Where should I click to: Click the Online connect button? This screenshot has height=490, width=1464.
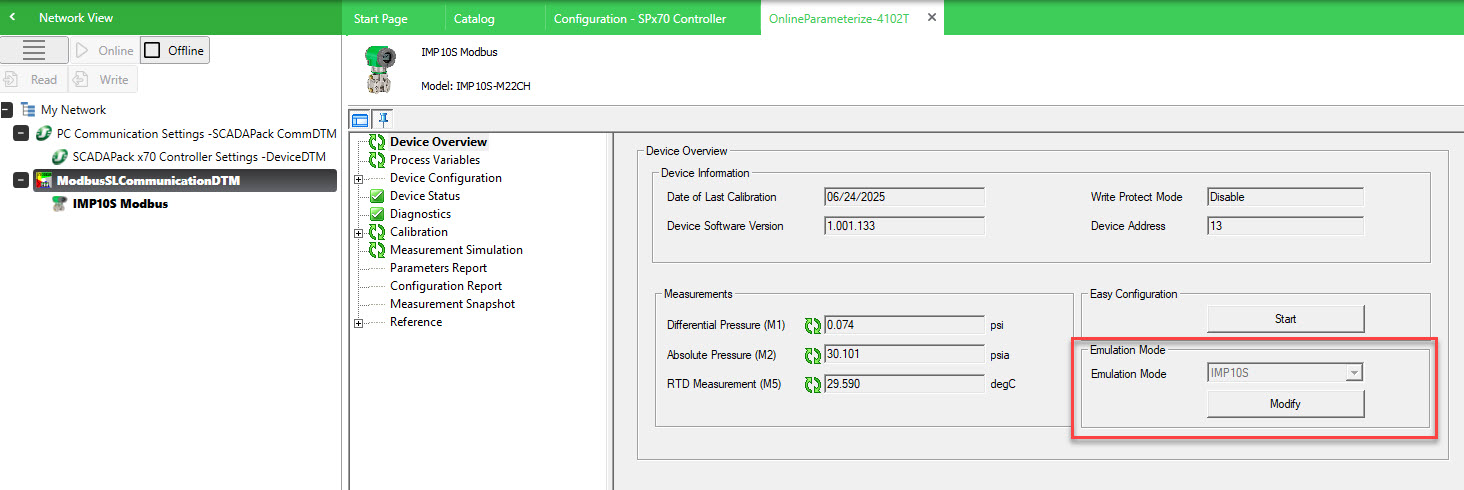click(x=104, y=50)
